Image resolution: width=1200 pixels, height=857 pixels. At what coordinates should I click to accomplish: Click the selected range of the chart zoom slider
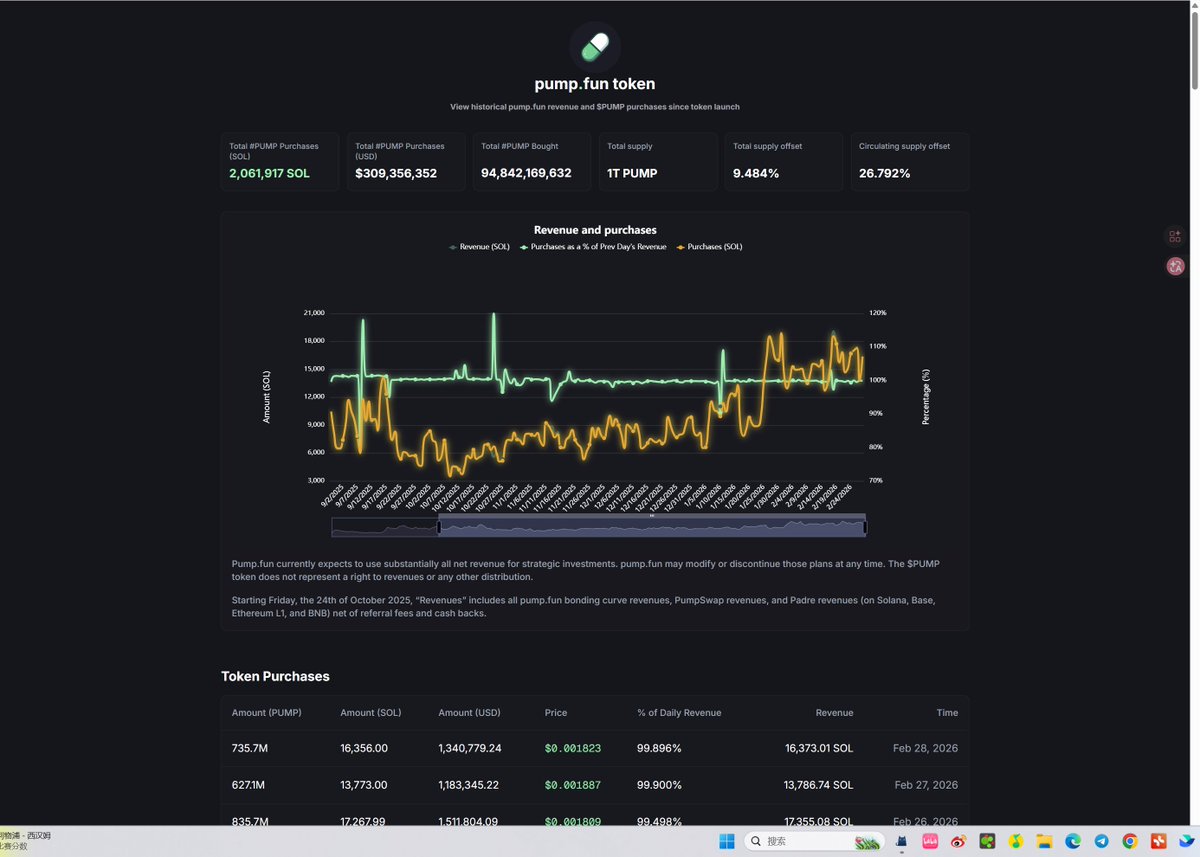coord(651,528)
